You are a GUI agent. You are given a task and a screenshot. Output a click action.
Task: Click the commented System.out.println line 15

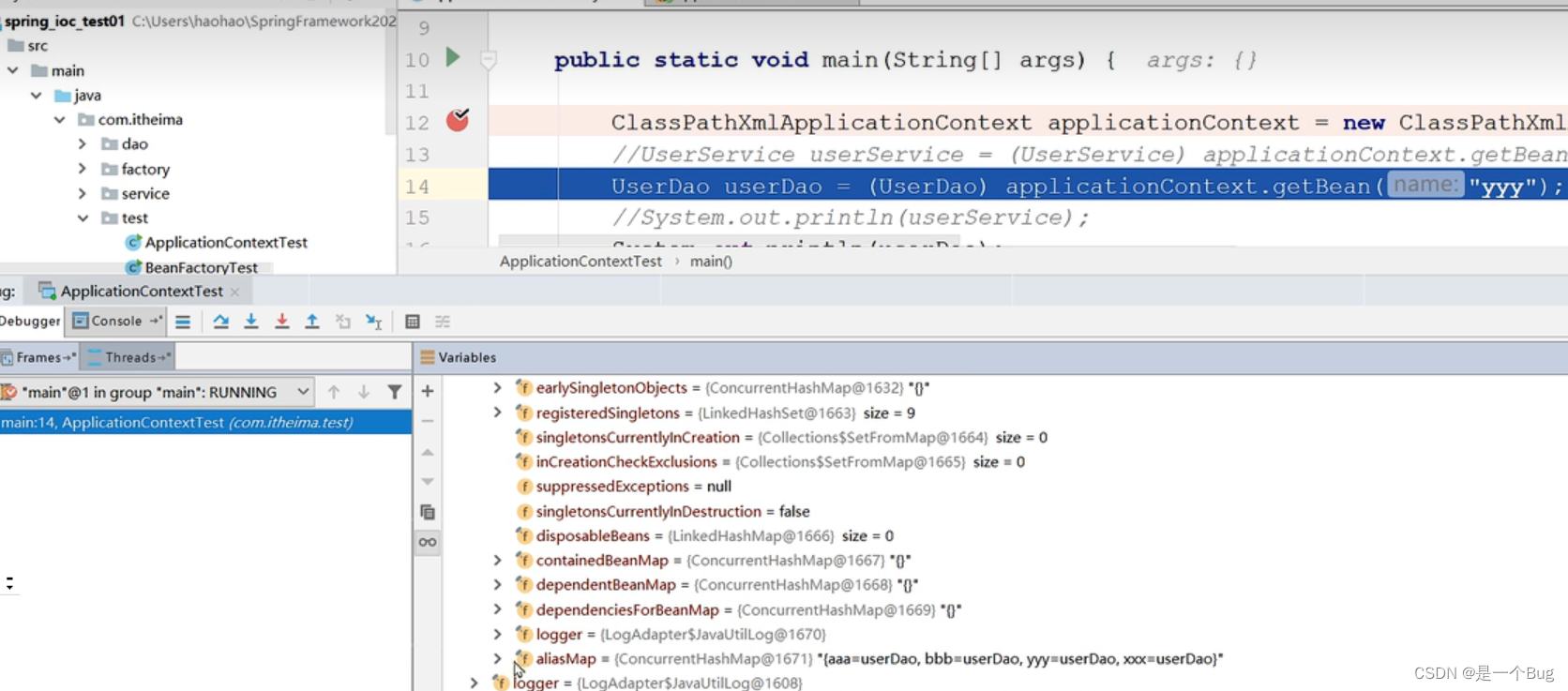coord(851,218)
